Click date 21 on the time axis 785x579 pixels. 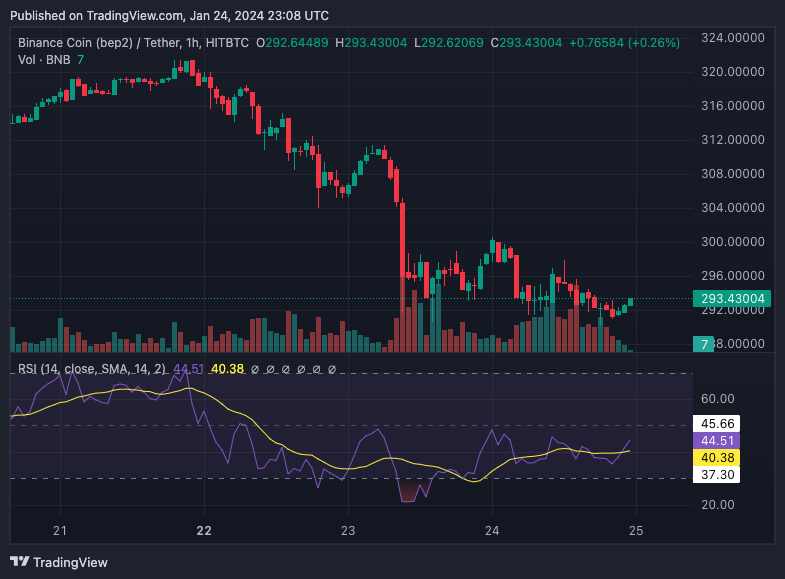click(x=60, y=530)
